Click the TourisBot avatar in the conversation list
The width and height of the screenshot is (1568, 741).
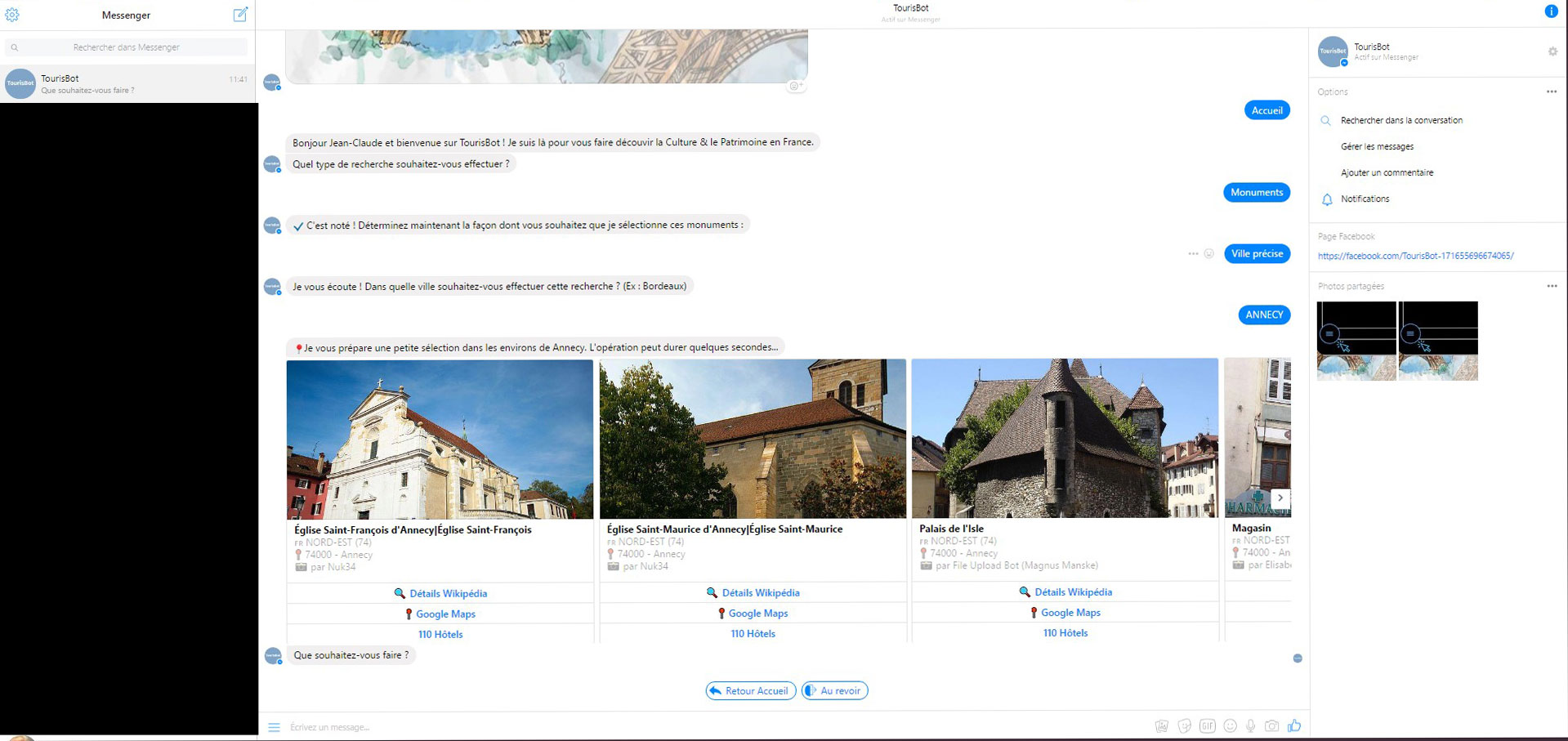pos(20,83)
